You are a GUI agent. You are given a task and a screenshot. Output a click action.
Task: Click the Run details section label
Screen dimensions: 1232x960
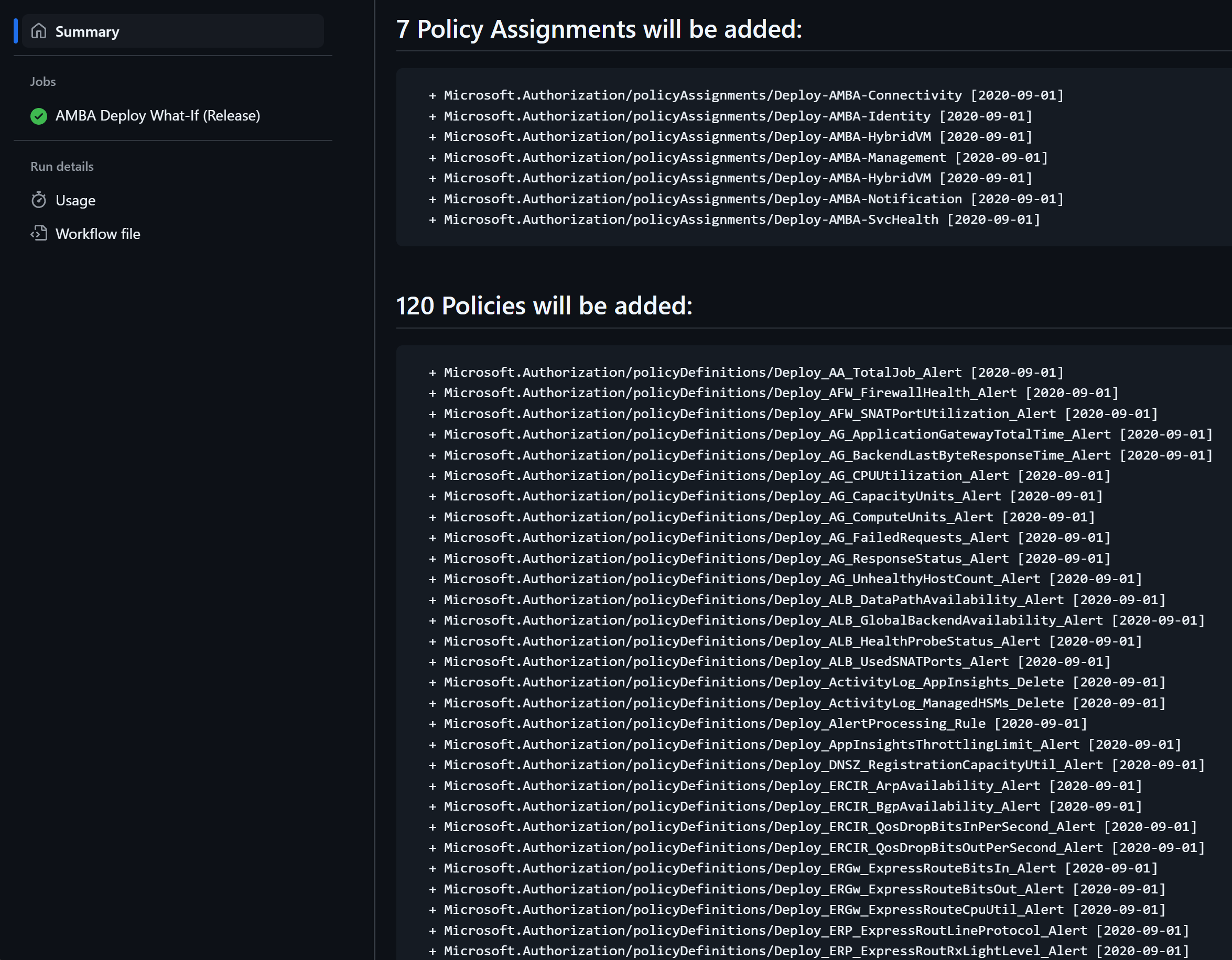62,166
